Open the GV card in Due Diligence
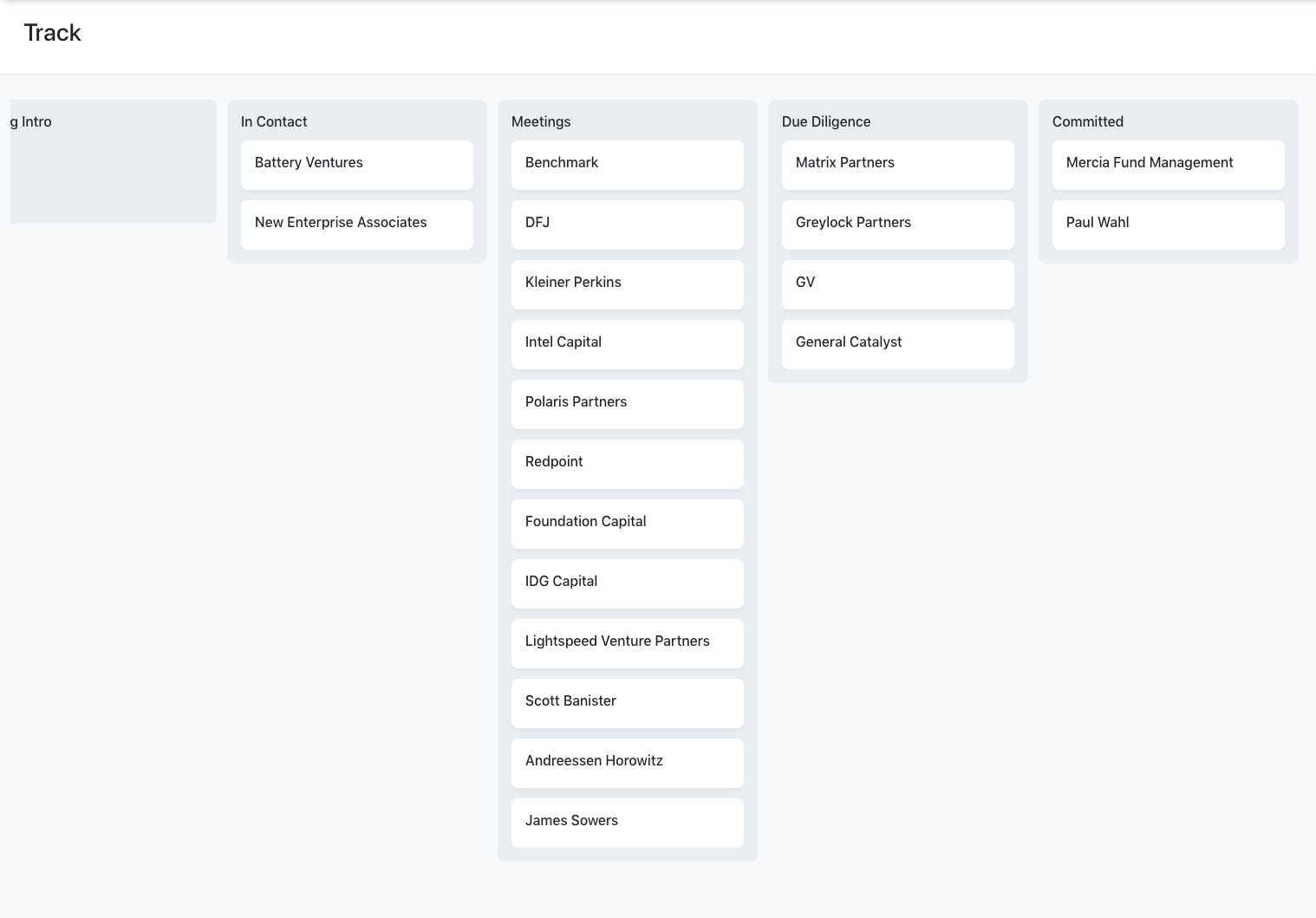This screenshot has width=1316, height=918. [898, 284]
